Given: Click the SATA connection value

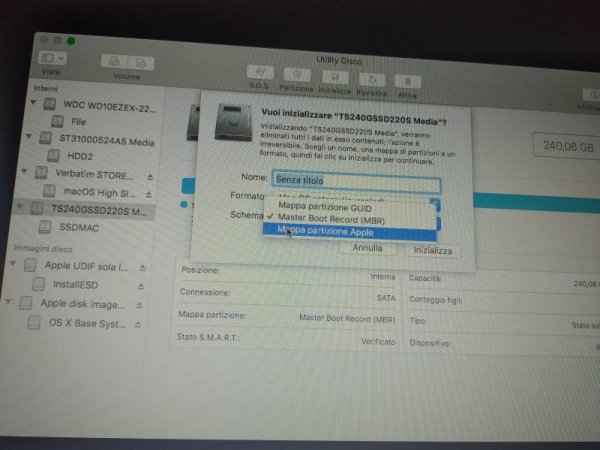Looking at the screenshot, I should click(386, 298).
